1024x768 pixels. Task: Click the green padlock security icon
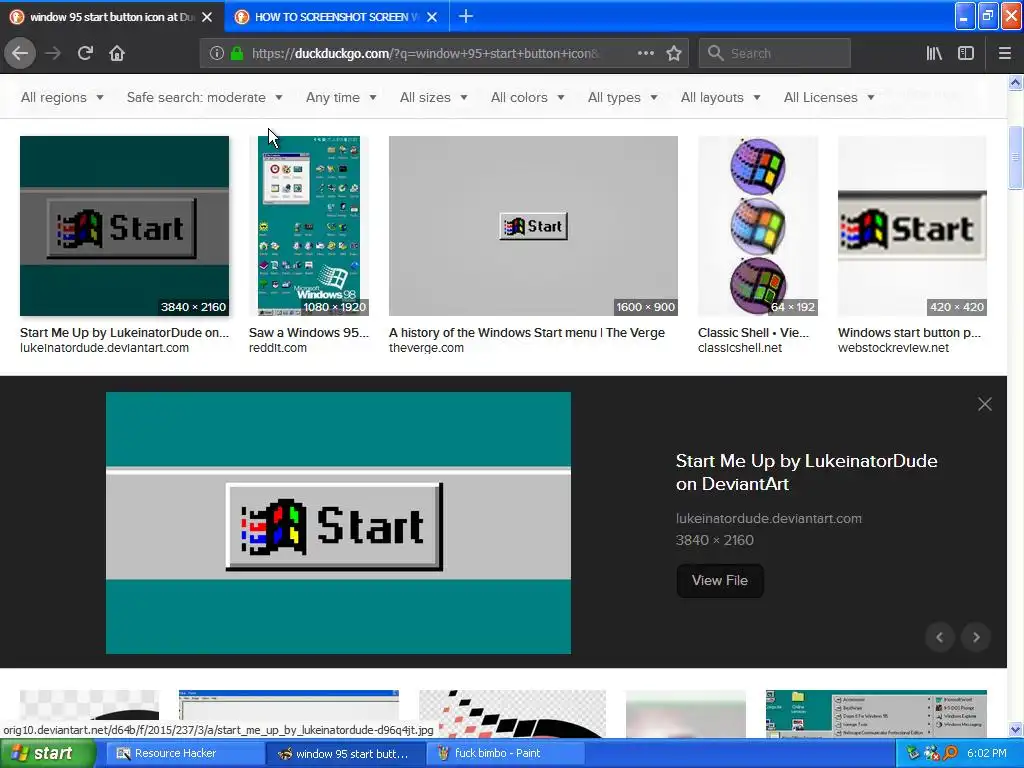pos(237,53)
